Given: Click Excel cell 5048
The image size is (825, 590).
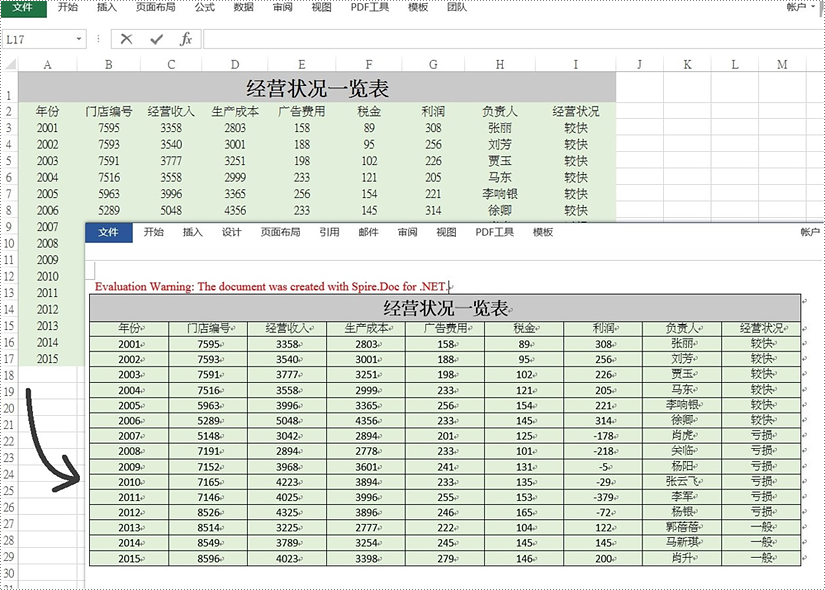Looking at the screenshot, I should click(171, 211).
